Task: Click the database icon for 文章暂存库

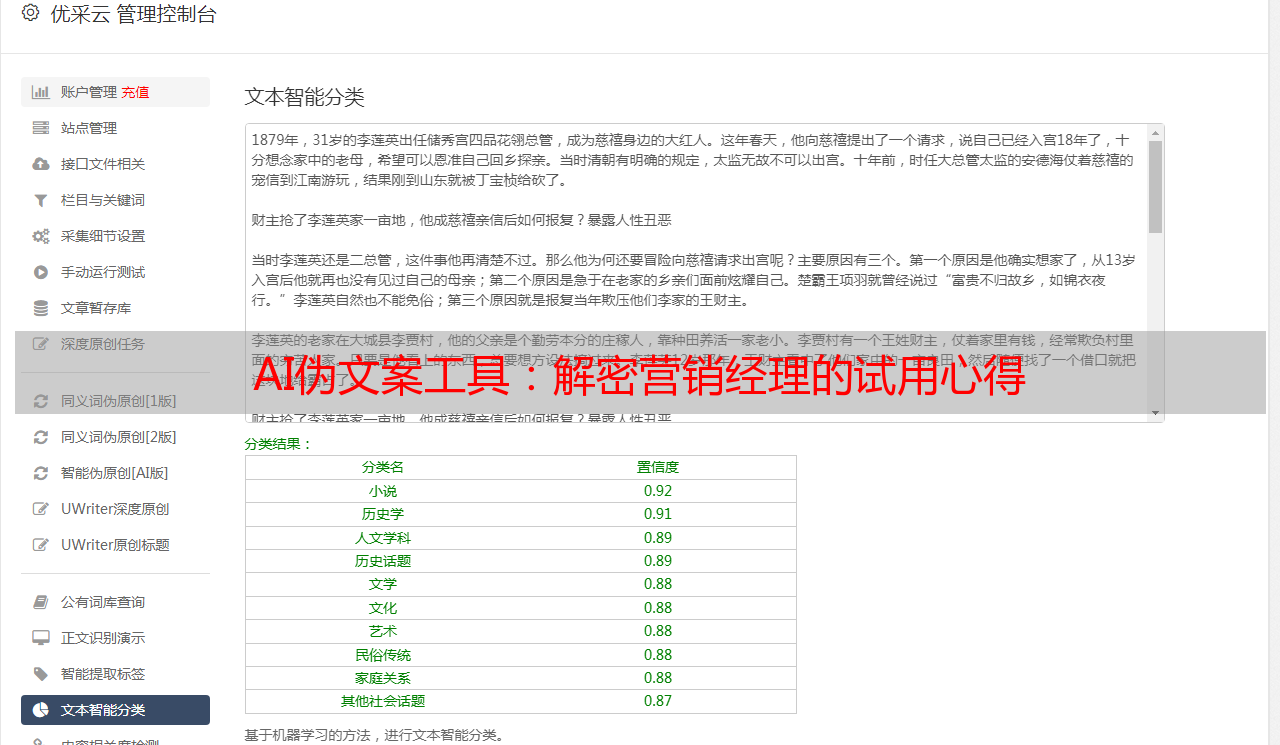Action: tap(41, 308)
